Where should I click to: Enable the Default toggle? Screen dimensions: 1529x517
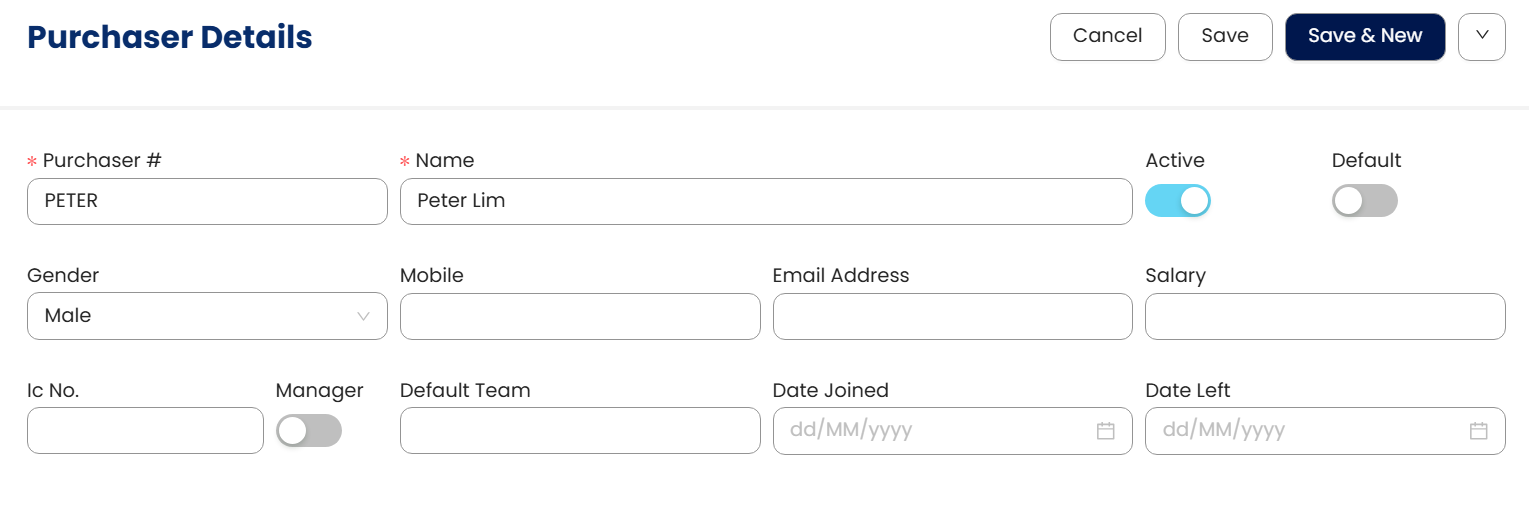[1364, 201]
